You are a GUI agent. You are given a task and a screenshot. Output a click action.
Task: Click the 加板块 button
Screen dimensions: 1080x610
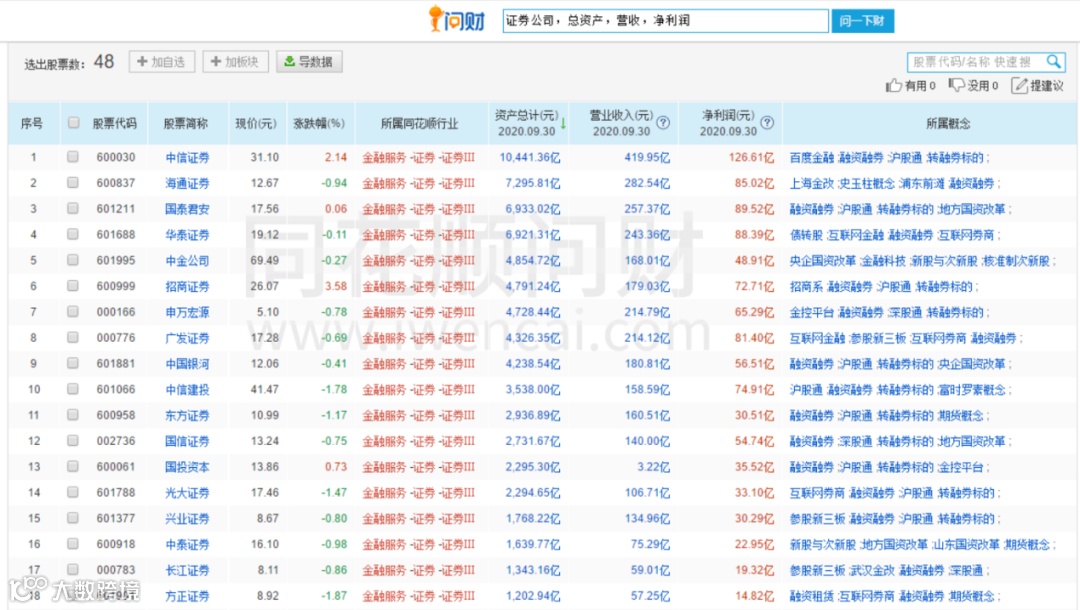coord(235,62)
